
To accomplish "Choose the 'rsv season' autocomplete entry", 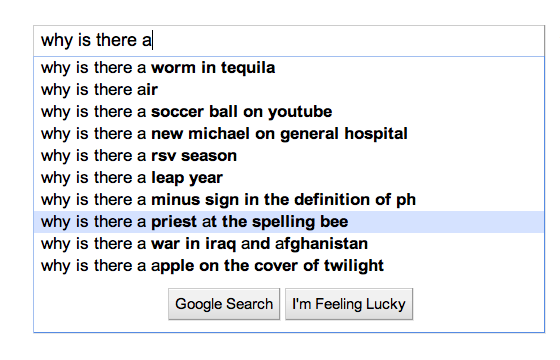I will [289, 156].
